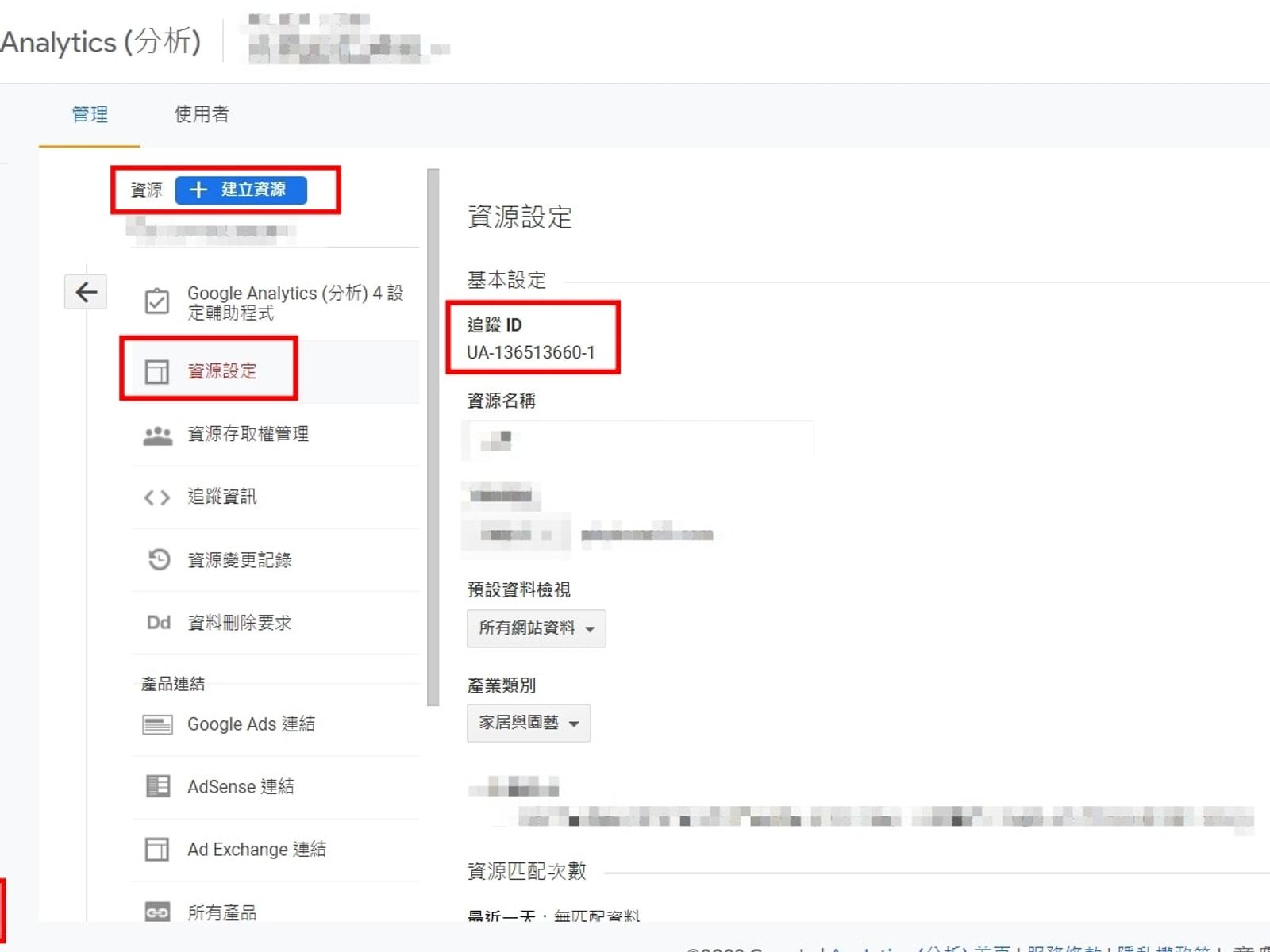1270x952 pixels.
Task: Click the AdSense linking icon
Action: (x=158, y=786)
